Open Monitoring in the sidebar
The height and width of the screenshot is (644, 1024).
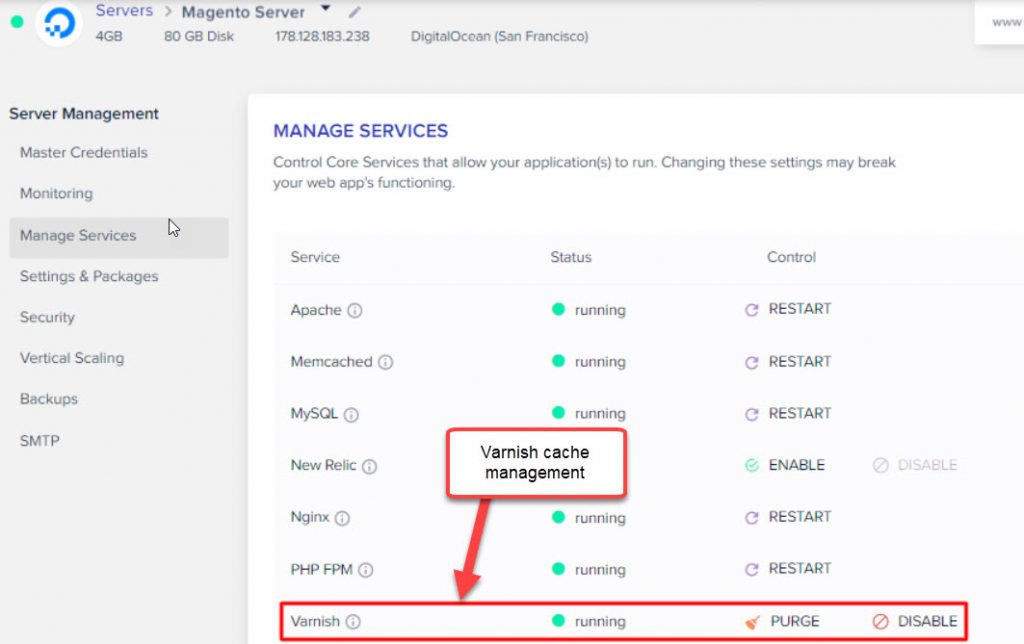pos(56,193)
